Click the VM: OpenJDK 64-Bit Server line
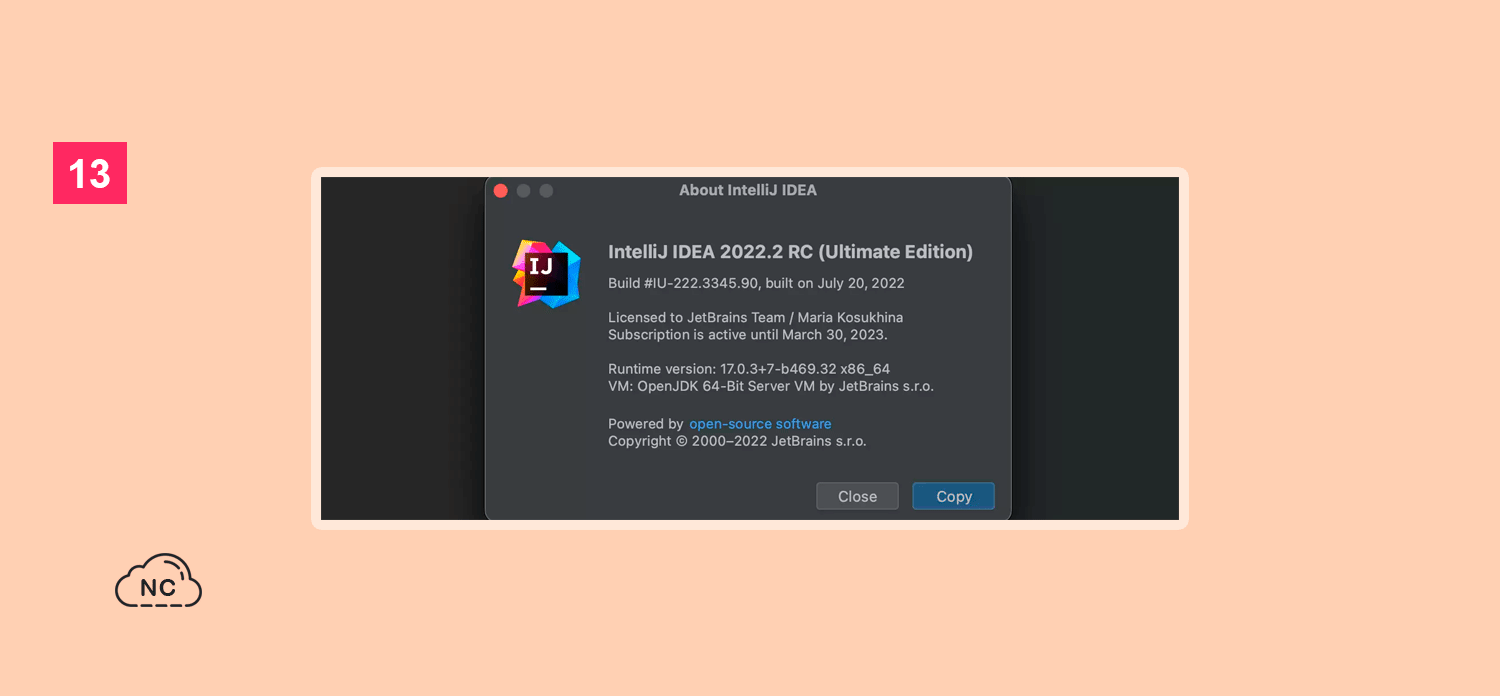 coord(771,386)
